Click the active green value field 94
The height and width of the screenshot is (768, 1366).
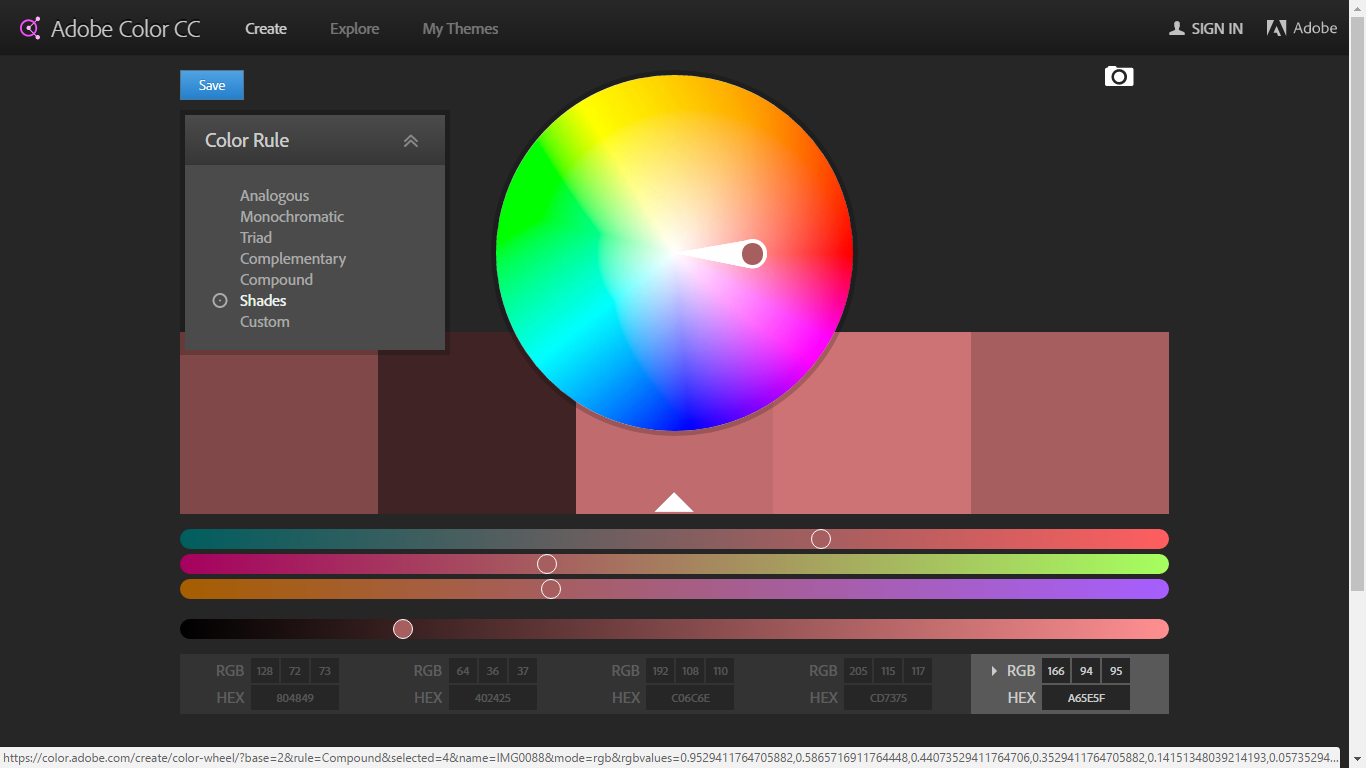pos(1086,671)
